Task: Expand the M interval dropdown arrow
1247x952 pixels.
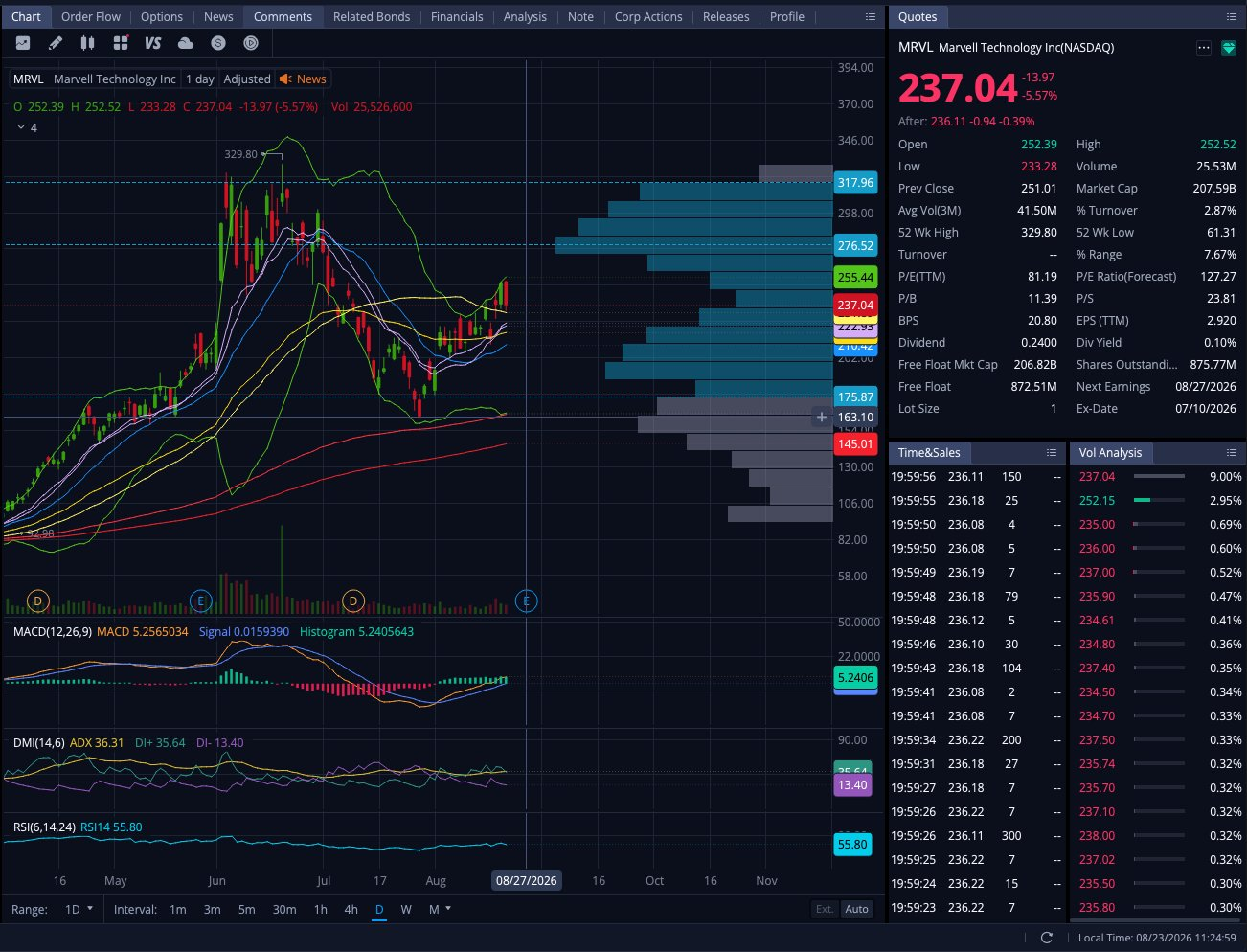Action: pyautogui.click(x=447, y=908)
